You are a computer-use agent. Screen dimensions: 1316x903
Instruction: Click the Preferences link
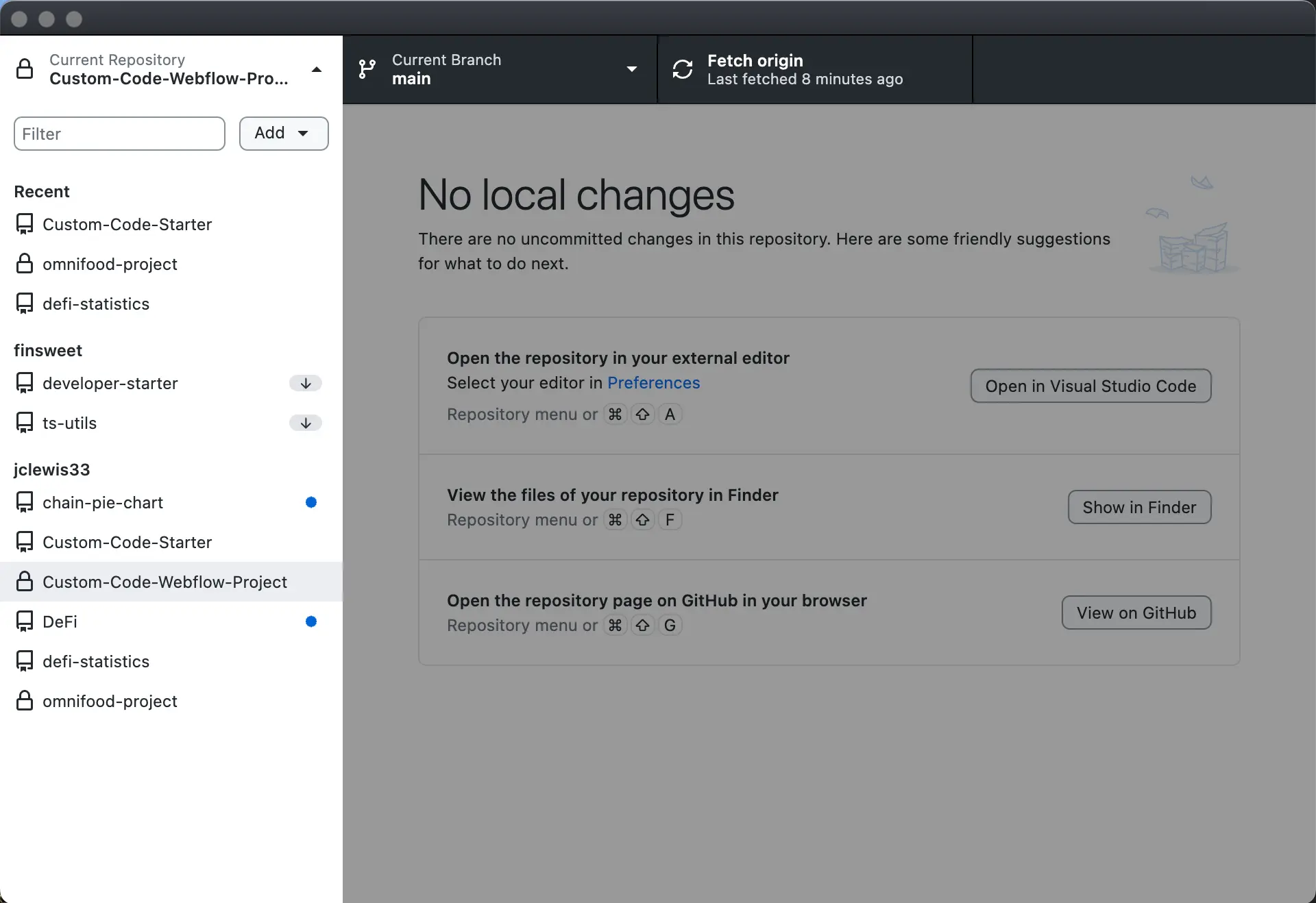[x=654, y=382]
